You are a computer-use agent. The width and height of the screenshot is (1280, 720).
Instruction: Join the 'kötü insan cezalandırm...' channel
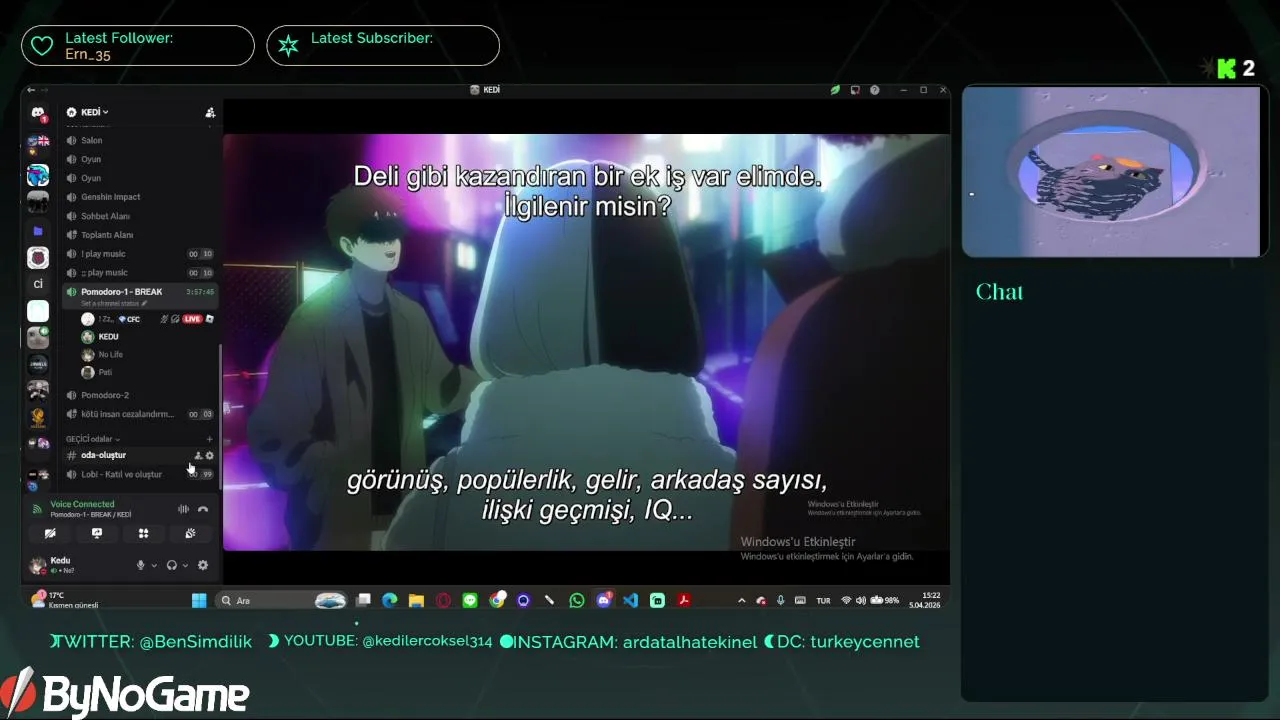(x=139, y=414)
